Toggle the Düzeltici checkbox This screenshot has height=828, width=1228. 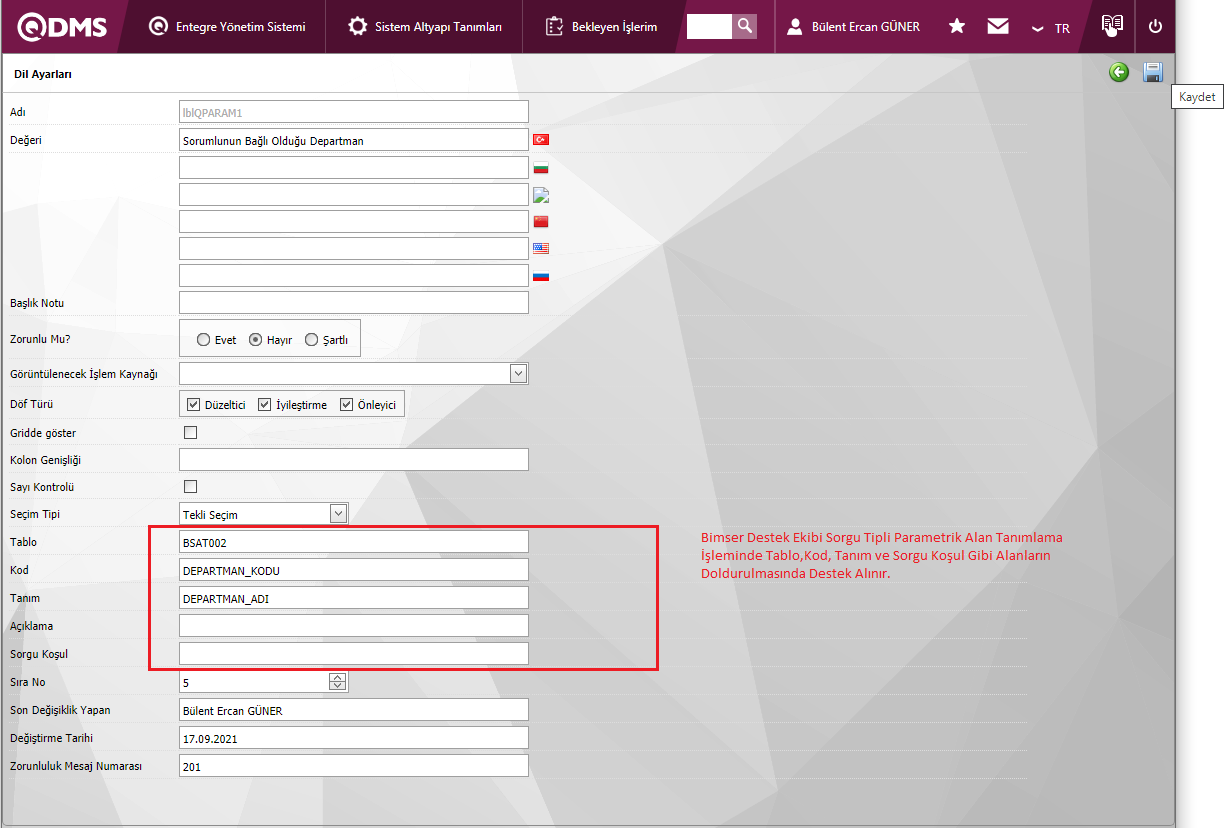pos(194,405)
